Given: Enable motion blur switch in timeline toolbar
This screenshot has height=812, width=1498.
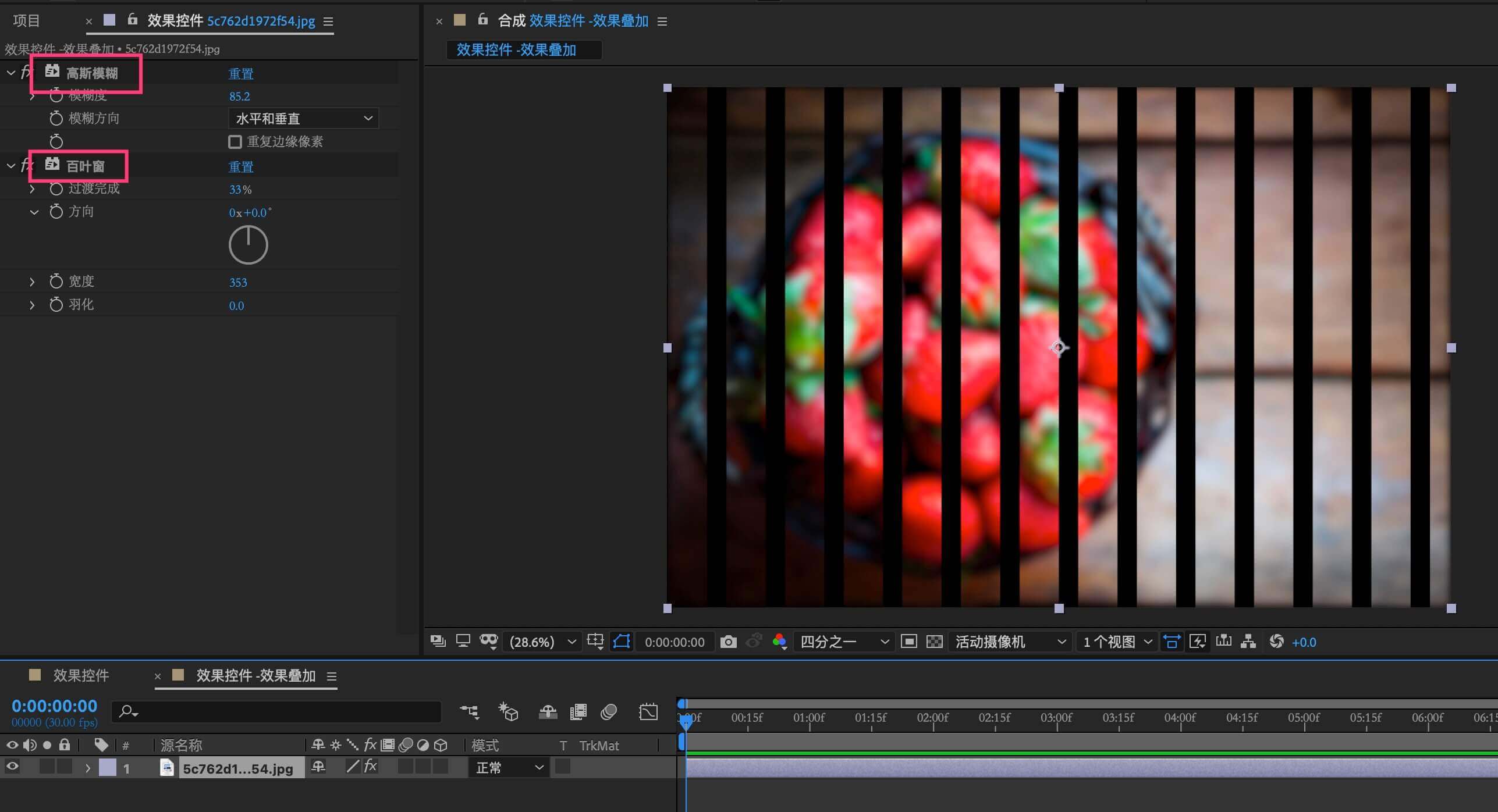Looking at the screenshot, I should [609, 712].
